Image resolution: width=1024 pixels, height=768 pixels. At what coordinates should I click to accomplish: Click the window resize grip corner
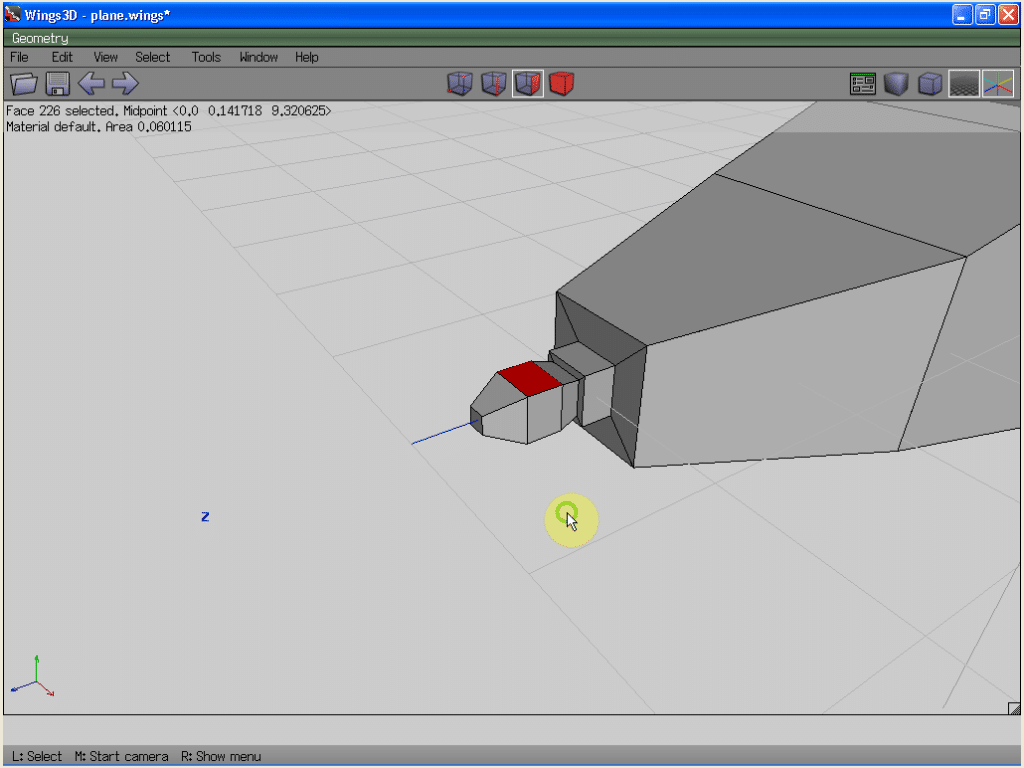point(1013,708)
